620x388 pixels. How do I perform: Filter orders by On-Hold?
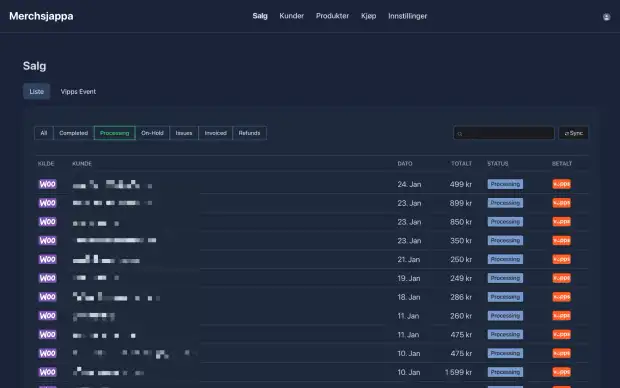point(152,133)
